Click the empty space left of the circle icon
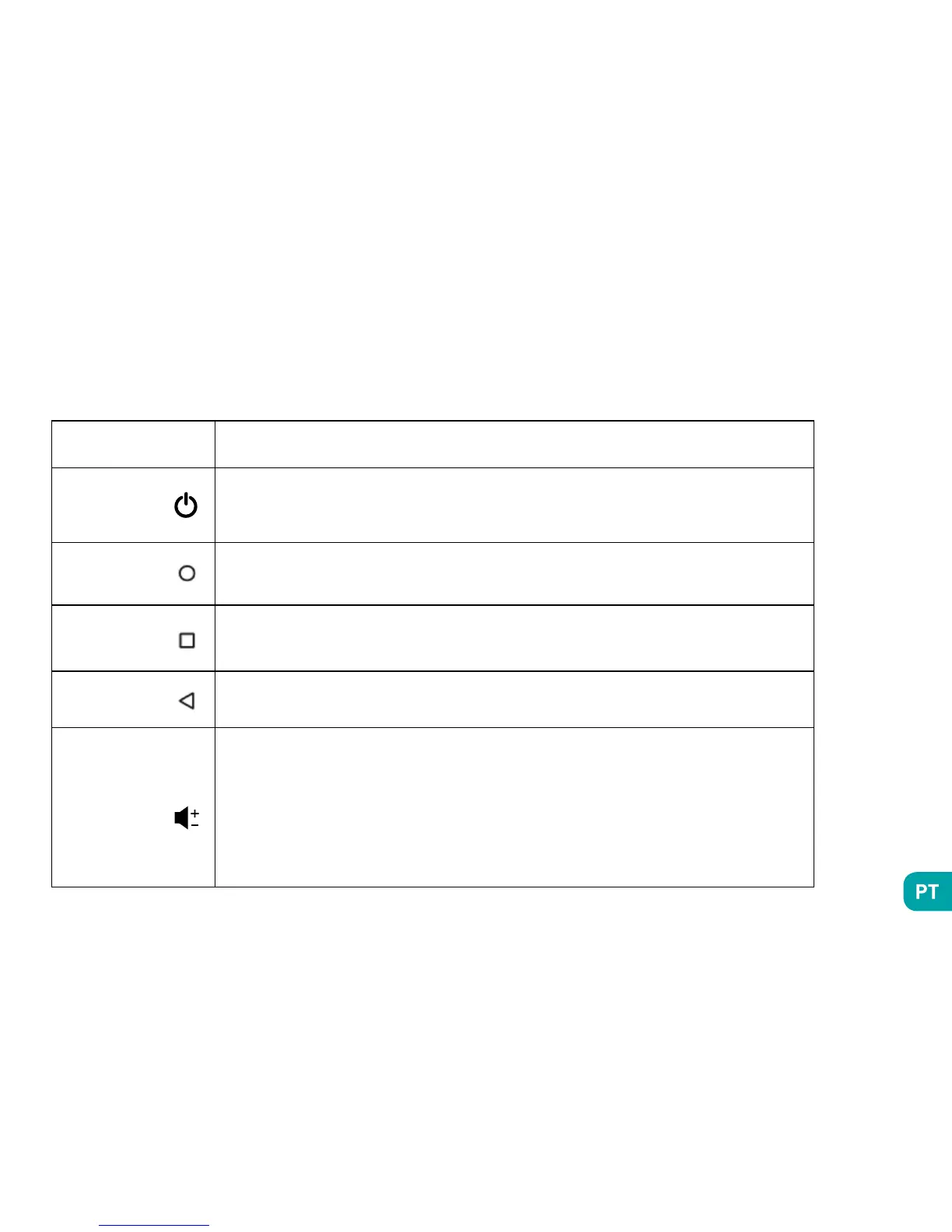The height and width of the screenshot is (1232, 952). coord(109,573)
